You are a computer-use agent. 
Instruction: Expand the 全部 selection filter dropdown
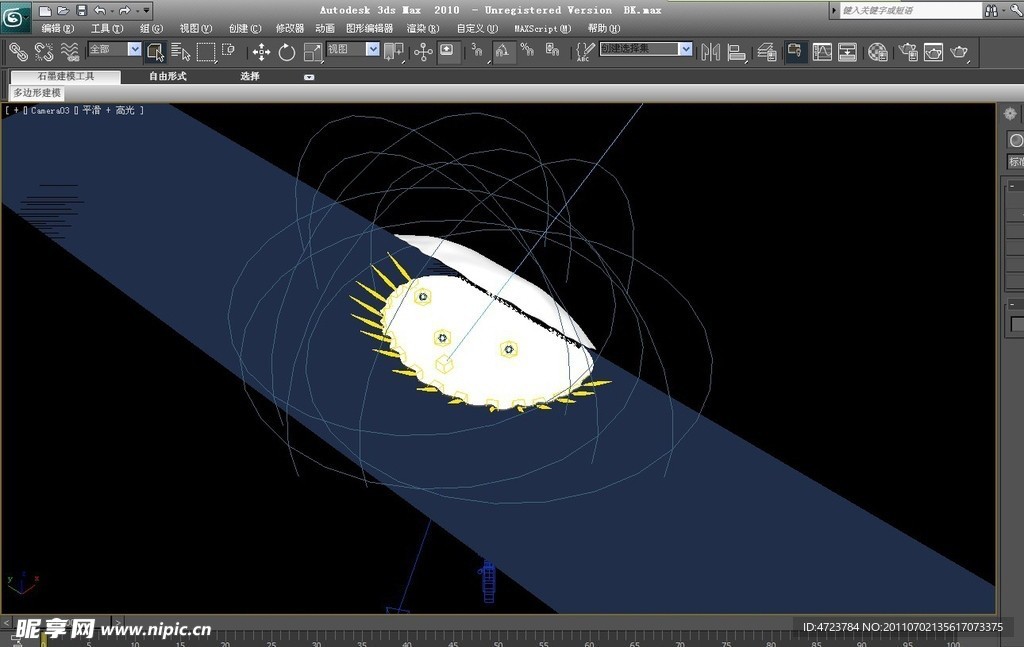[x=134, y=49]
